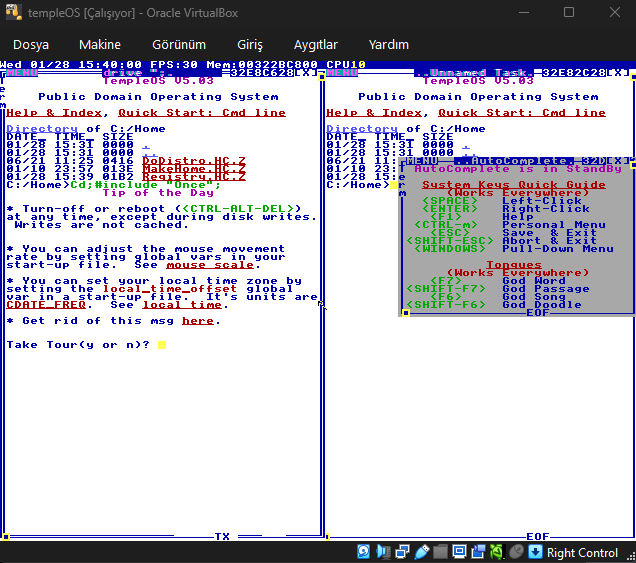636x563 pixels.
Task: Open DoDistro.HC.Z file
Action: [x=194, y=161]
